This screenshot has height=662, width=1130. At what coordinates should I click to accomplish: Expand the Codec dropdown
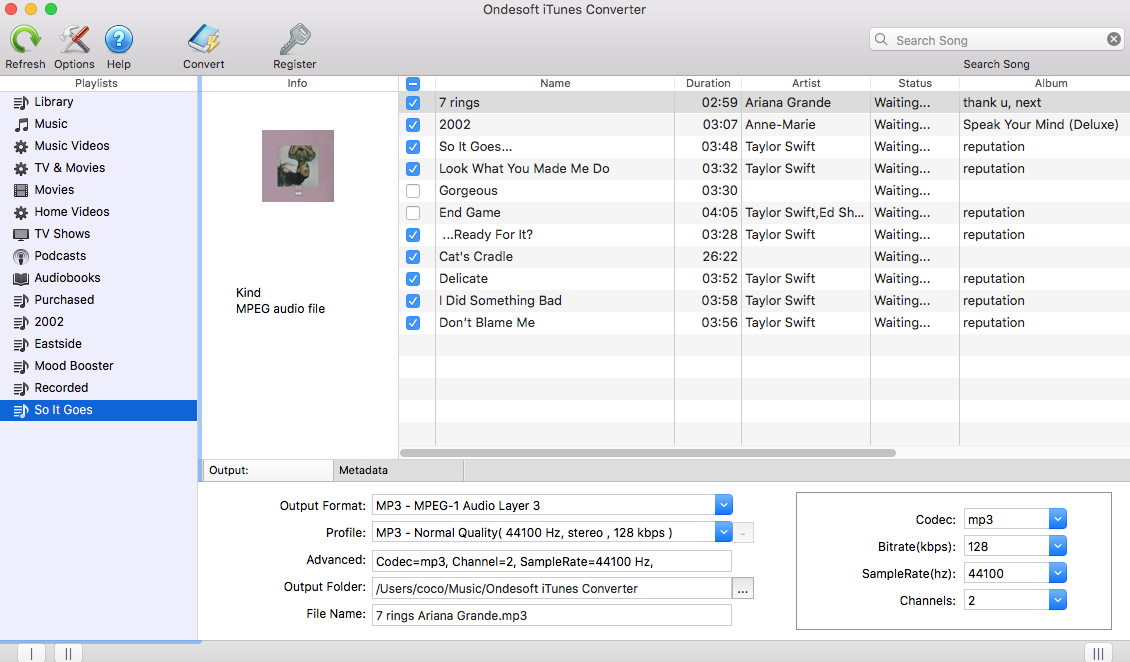[x=1057, y=519]
